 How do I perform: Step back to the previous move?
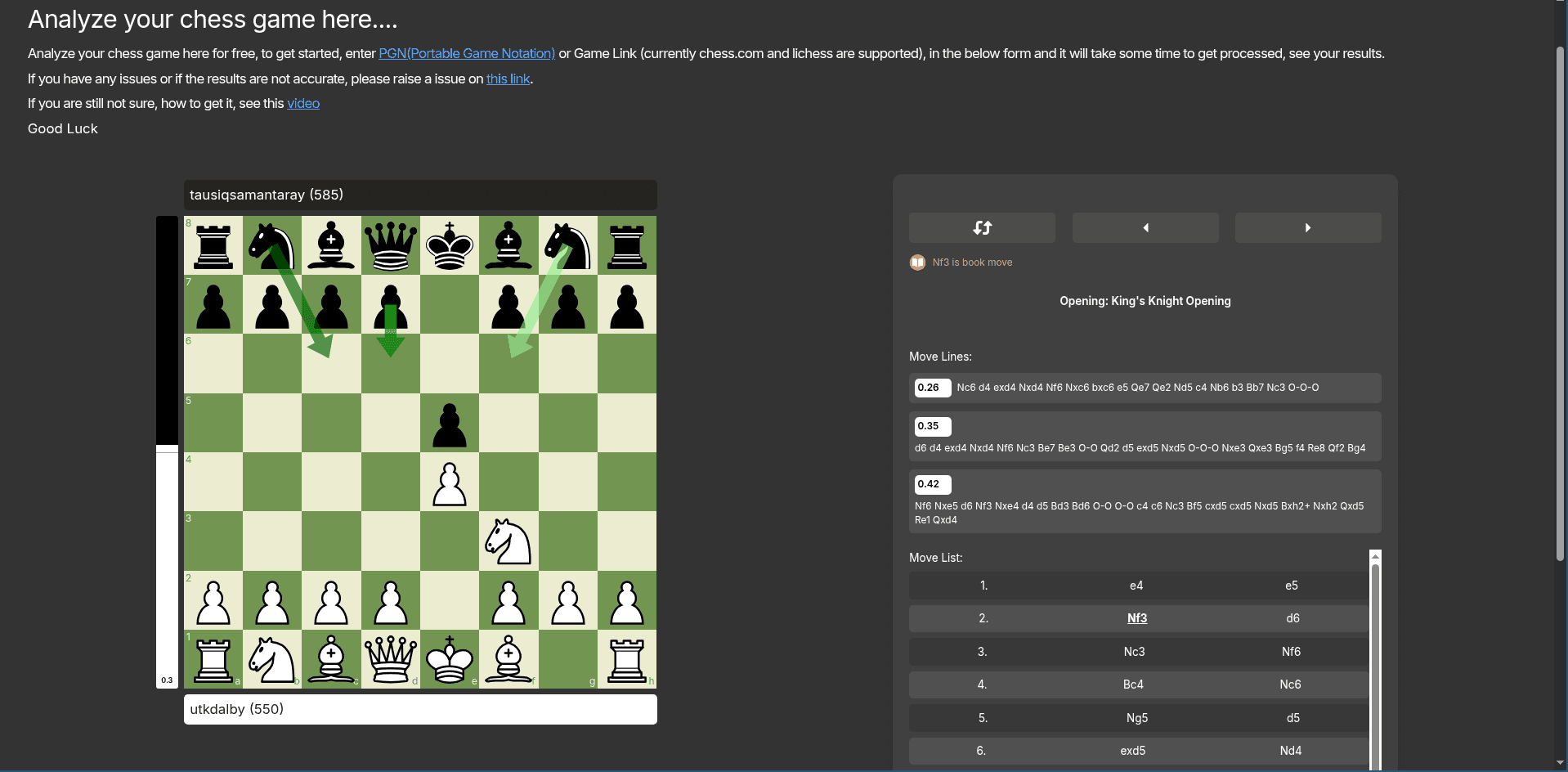(x=1145, y=227)
